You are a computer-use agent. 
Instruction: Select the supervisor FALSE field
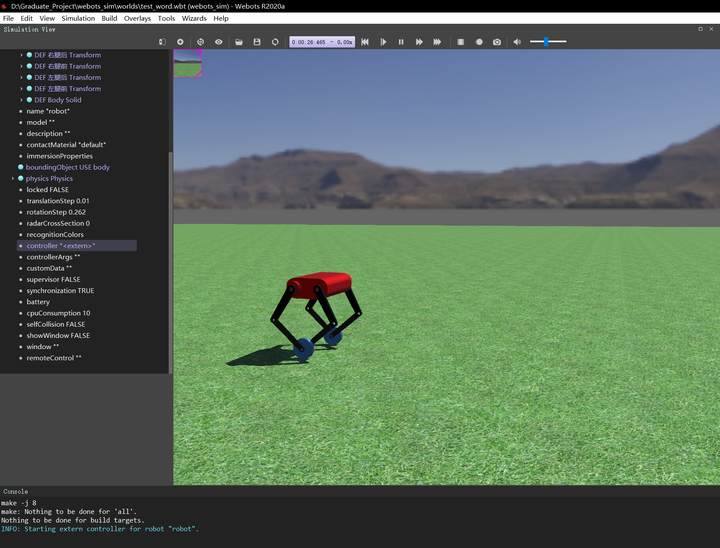tap(53, 279)
